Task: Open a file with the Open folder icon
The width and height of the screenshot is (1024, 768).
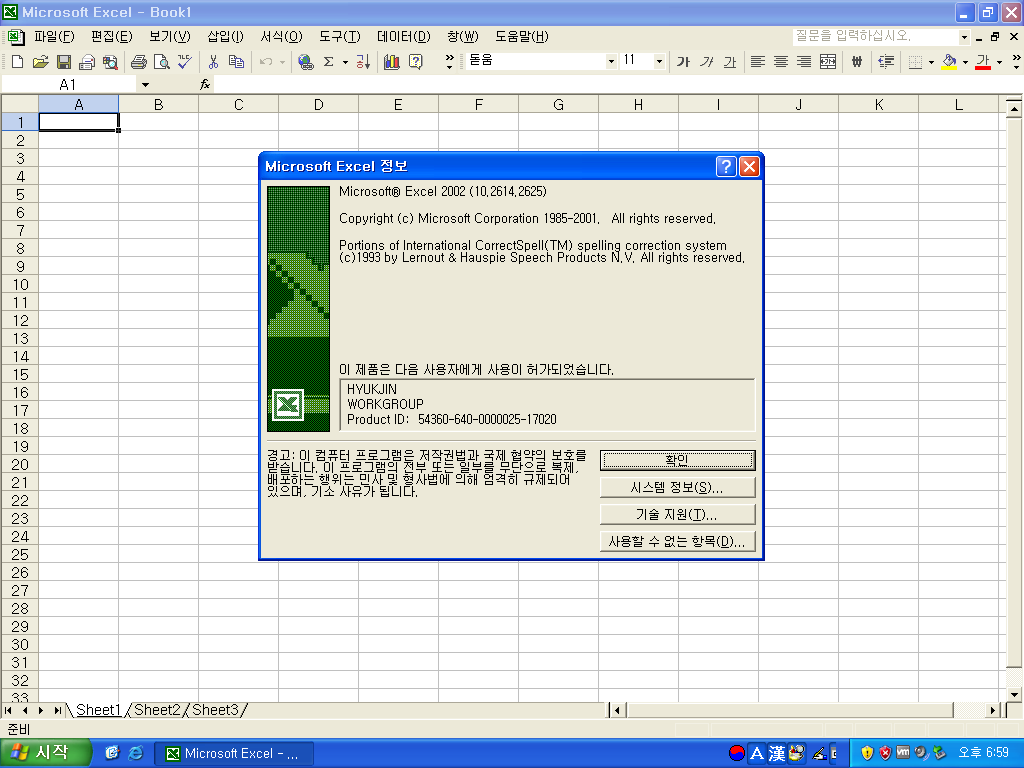Action: [x=40, y=62]
